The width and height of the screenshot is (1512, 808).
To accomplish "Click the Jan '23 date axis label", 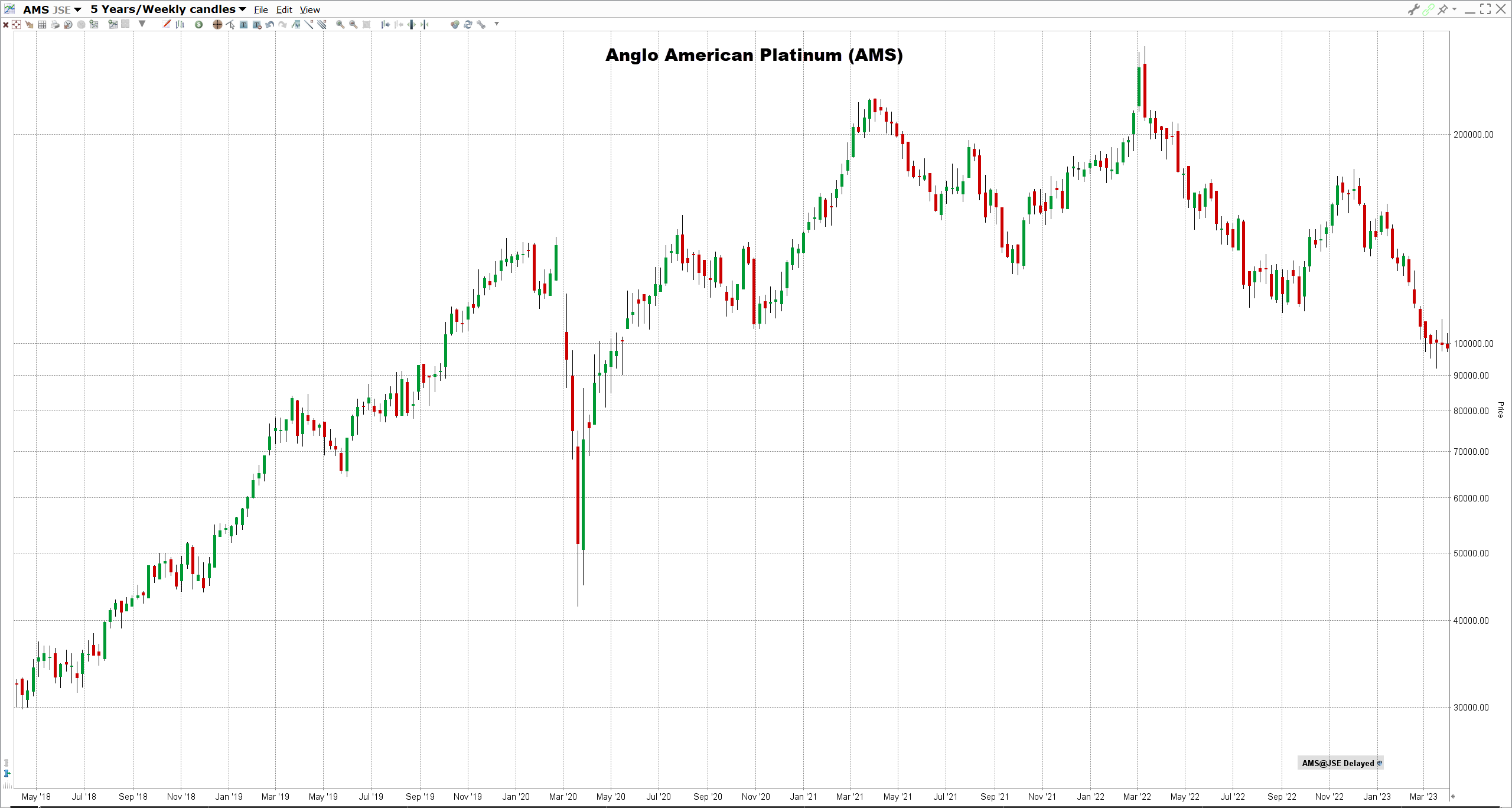I will 1377,797.
